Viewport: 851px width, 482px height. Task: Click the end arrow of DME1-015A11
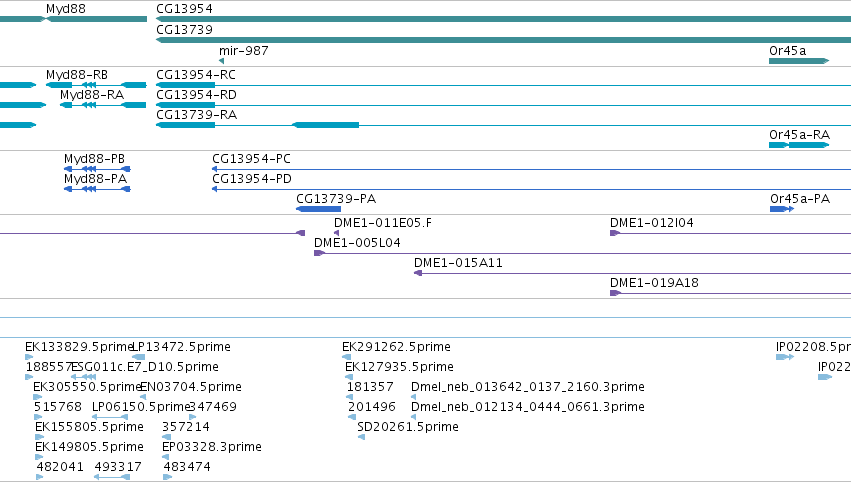tap(418, 273)
